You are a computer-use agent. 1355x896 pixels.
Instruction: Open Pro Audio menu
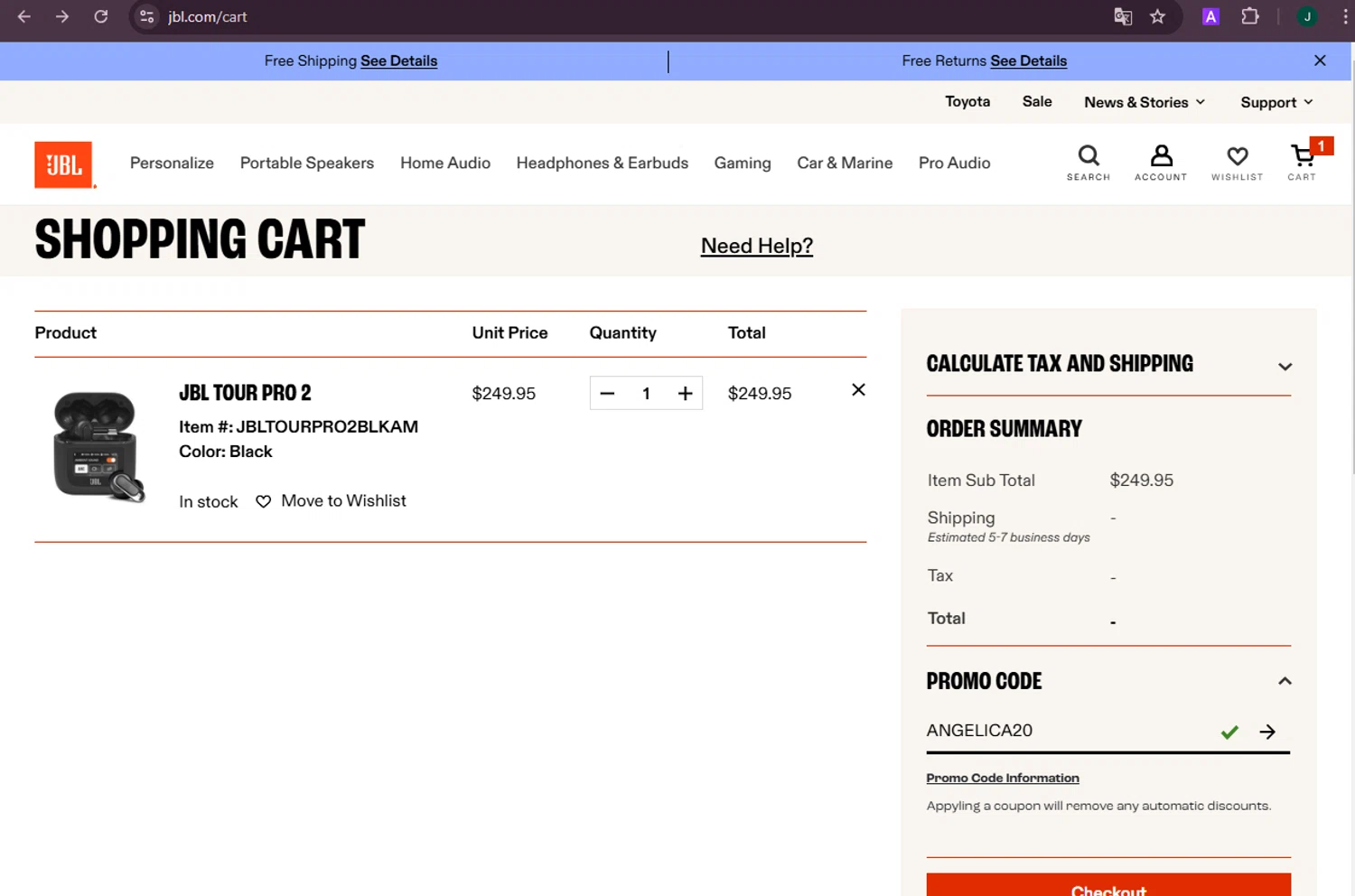pyautogui.click(x=955, y=163)
